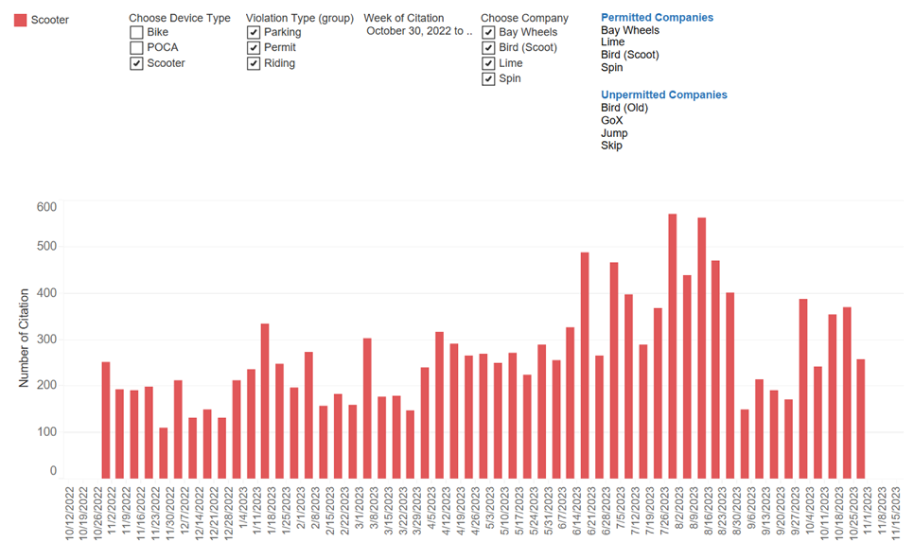Screen dimensions: 914x557
Task: Check the POCA device type option
Action: point(137,48)
